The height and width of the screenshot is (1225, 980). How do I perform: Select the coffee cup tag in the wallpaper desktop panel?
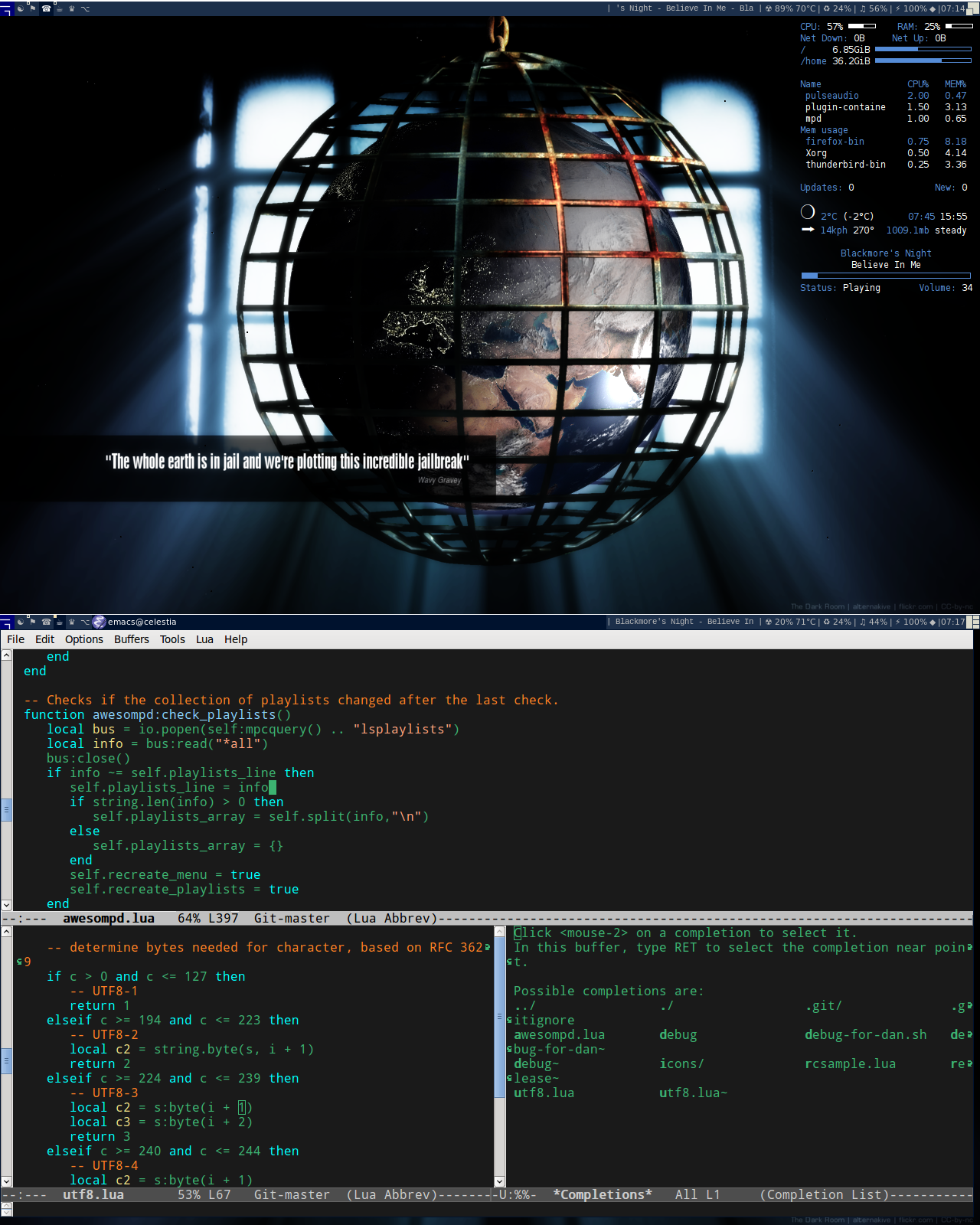point(59,8)
